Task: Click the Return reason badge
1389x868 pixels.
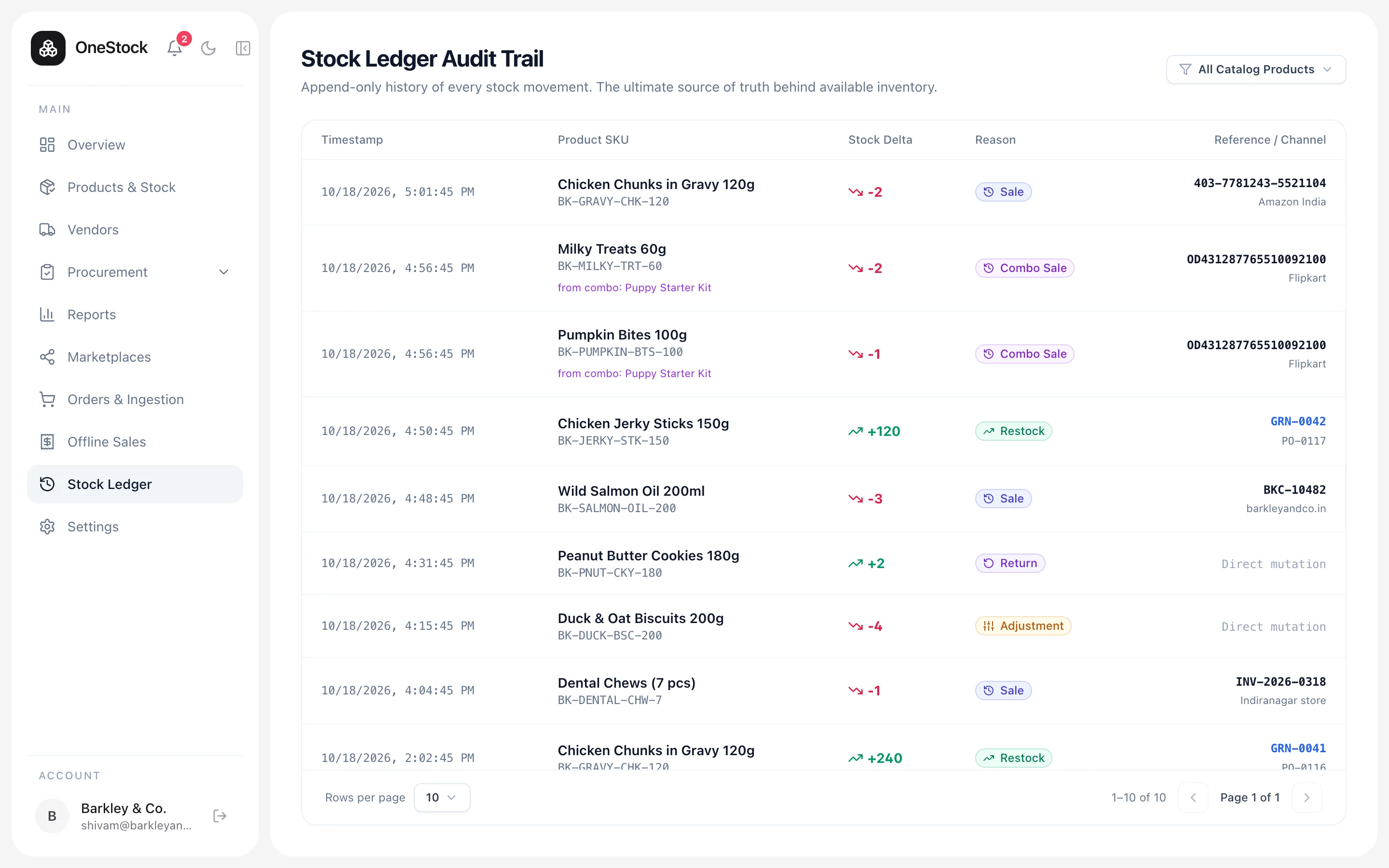Action: click(x=1010, y=563)
